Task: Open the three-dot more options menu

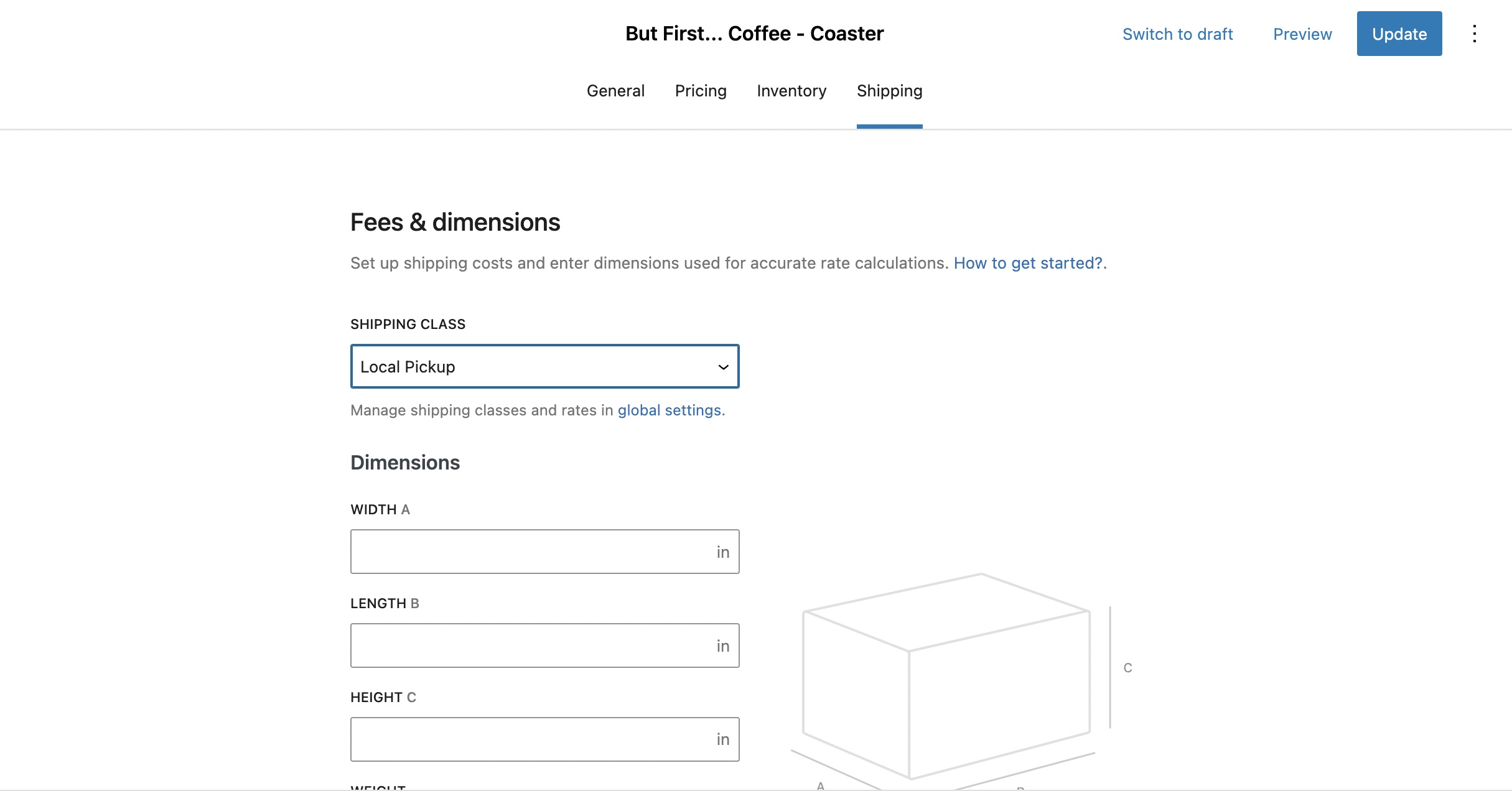Action: [x=1474, y=34]
